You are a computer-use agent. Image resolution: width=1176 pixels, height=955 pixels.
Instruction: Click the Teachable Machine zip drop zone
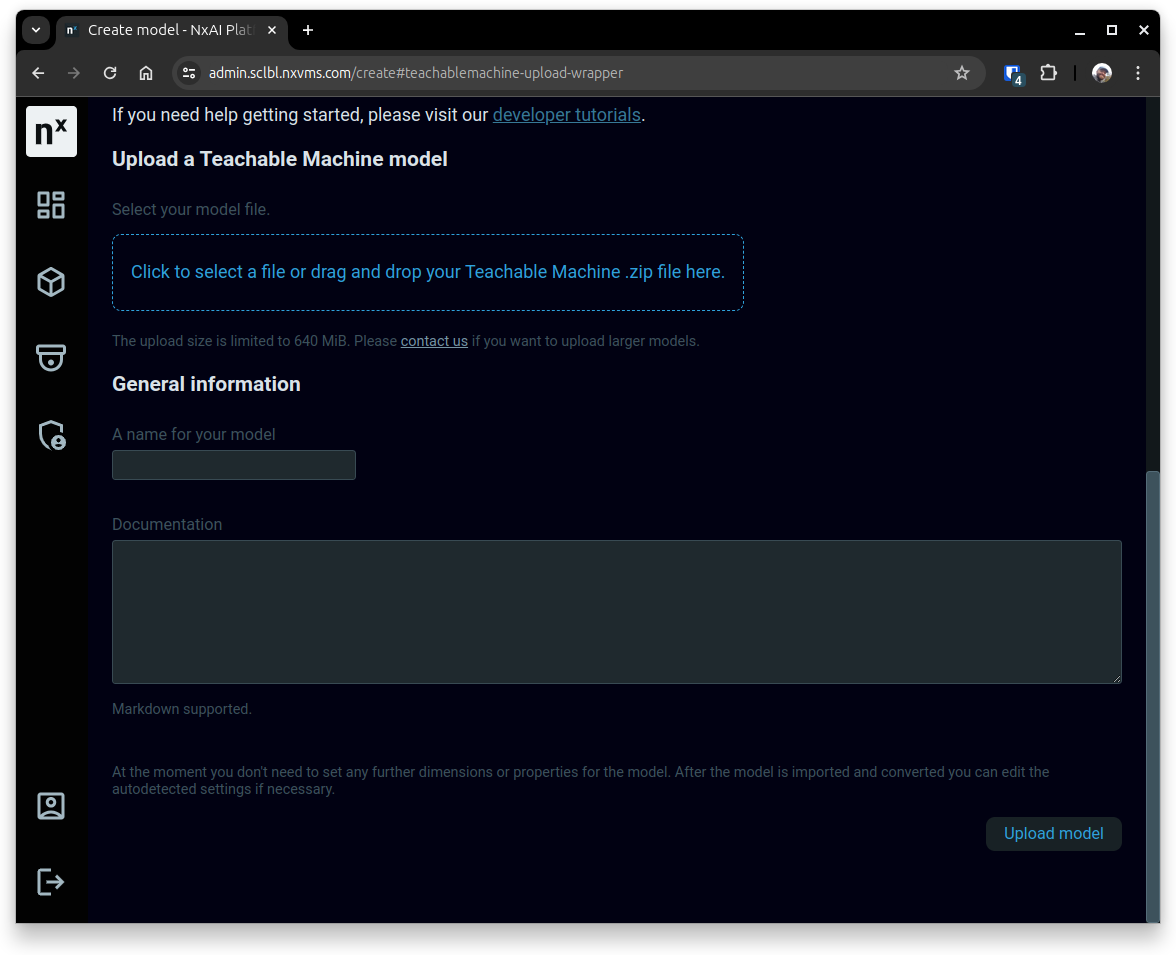coord(428,272)
